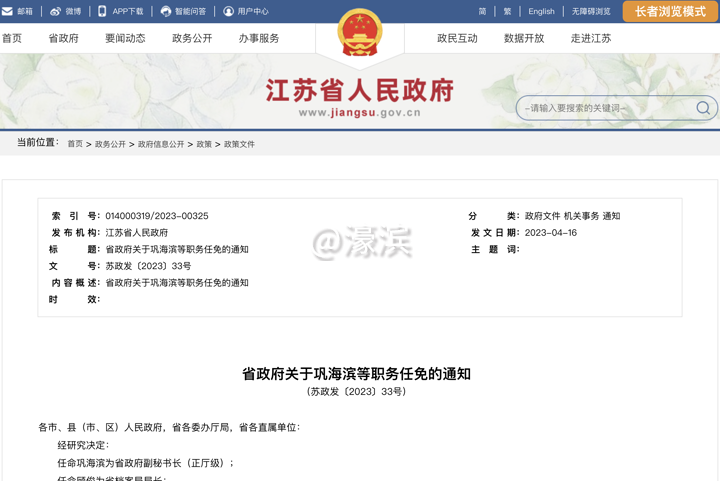The image size is (720, 481).
Task: Open the 无障碍浏览 accessibility link
Action: [591, 11]
